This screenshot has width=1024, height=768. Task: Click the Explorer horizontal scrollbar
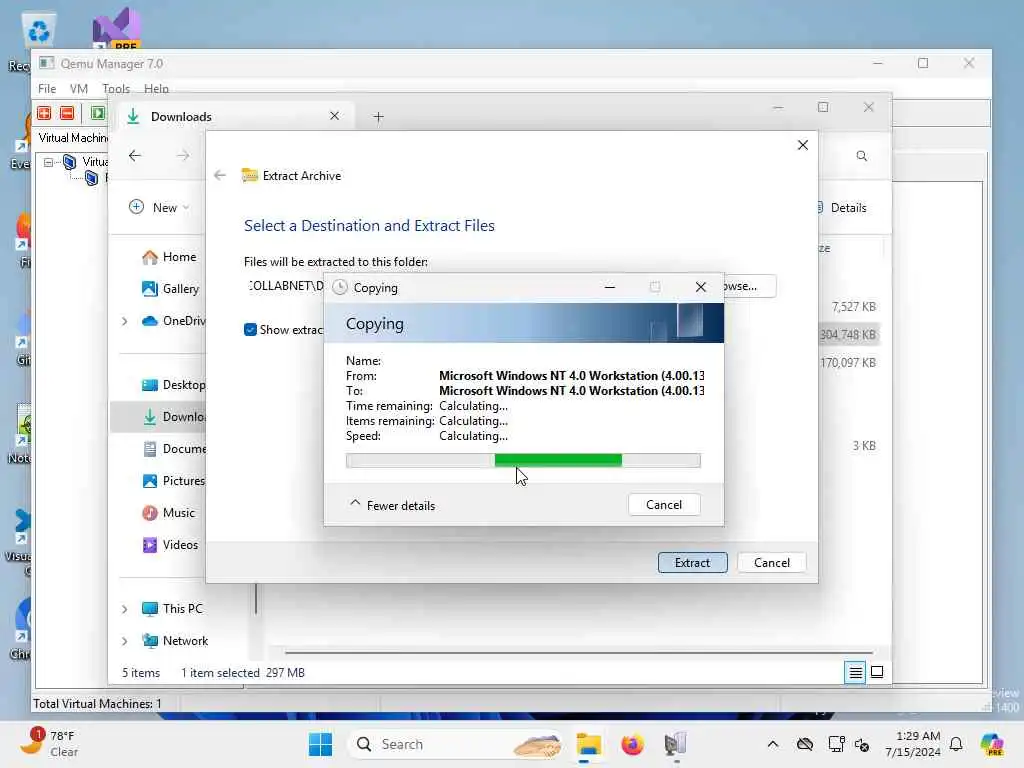579,652
